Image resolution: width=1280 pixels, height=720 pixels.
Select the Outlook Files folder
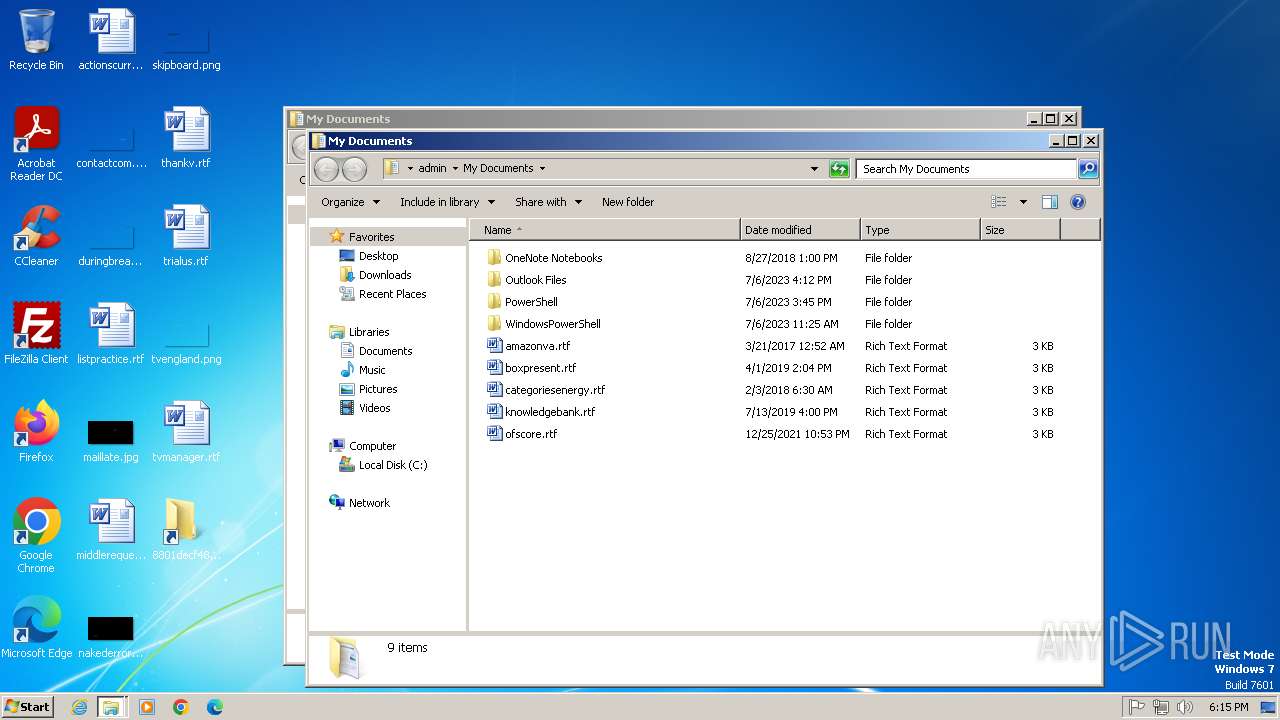point(526,280)
